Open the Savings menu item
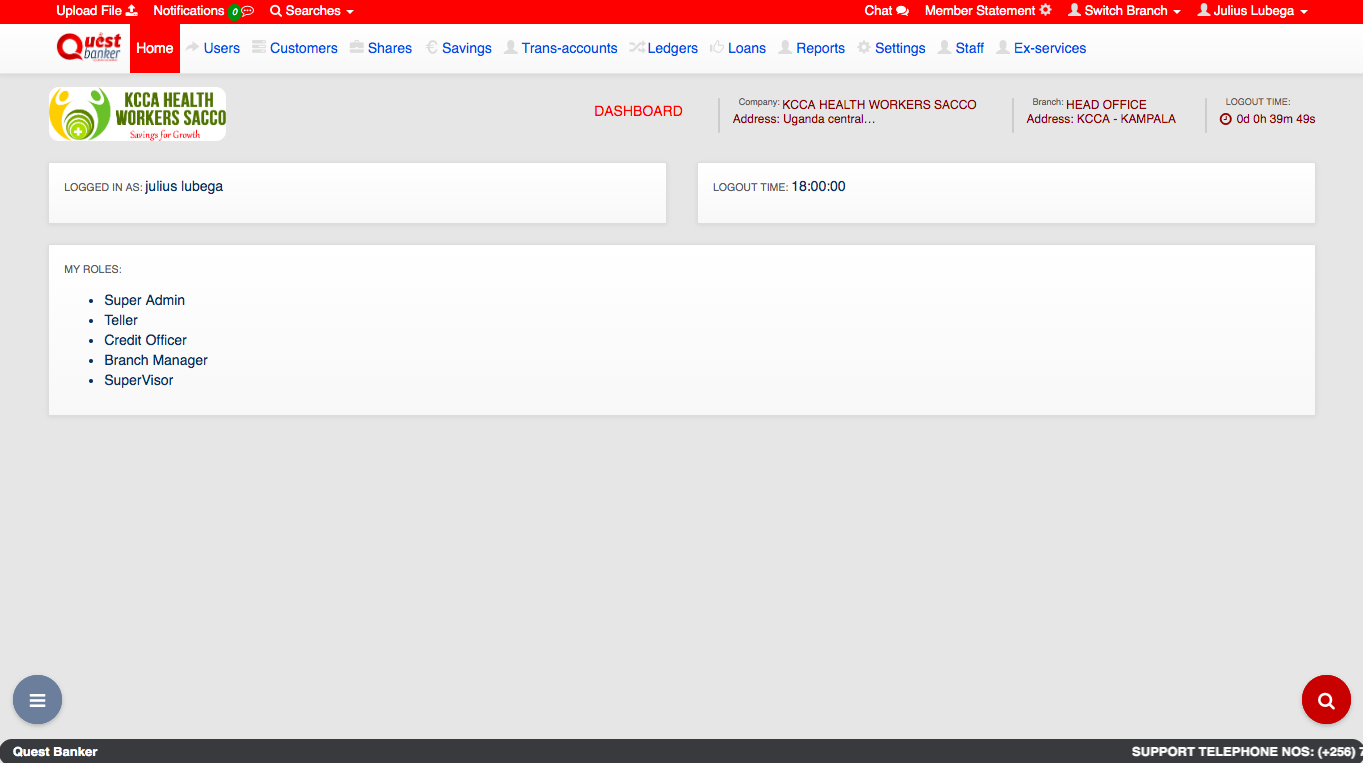Image resolution: width=1363 pixels, height=763 pixels. pos(466,48)
